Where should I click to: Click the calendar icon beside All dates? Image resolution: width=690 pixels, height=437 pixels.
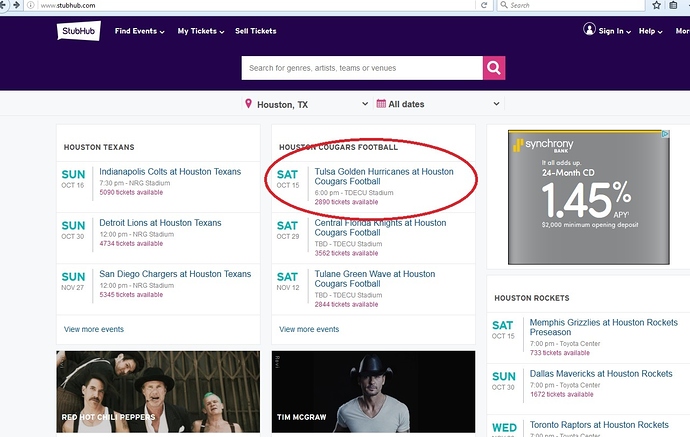pos(381,104)
